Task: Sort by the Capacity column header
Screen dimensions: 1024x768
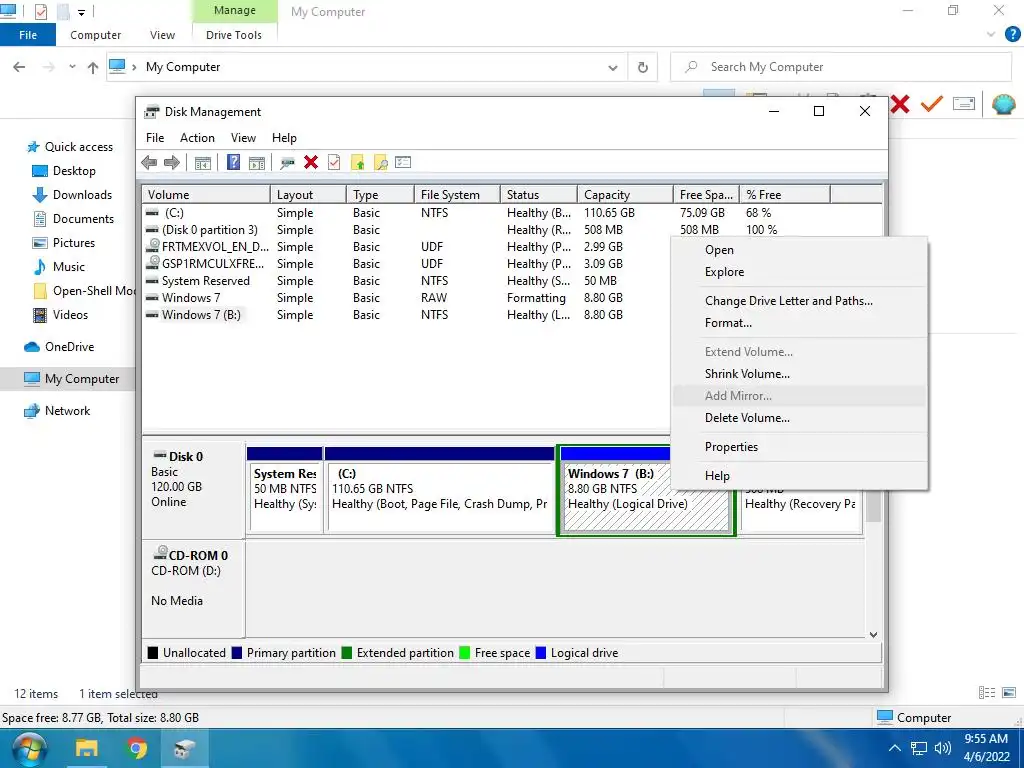Action: point(625,195)
